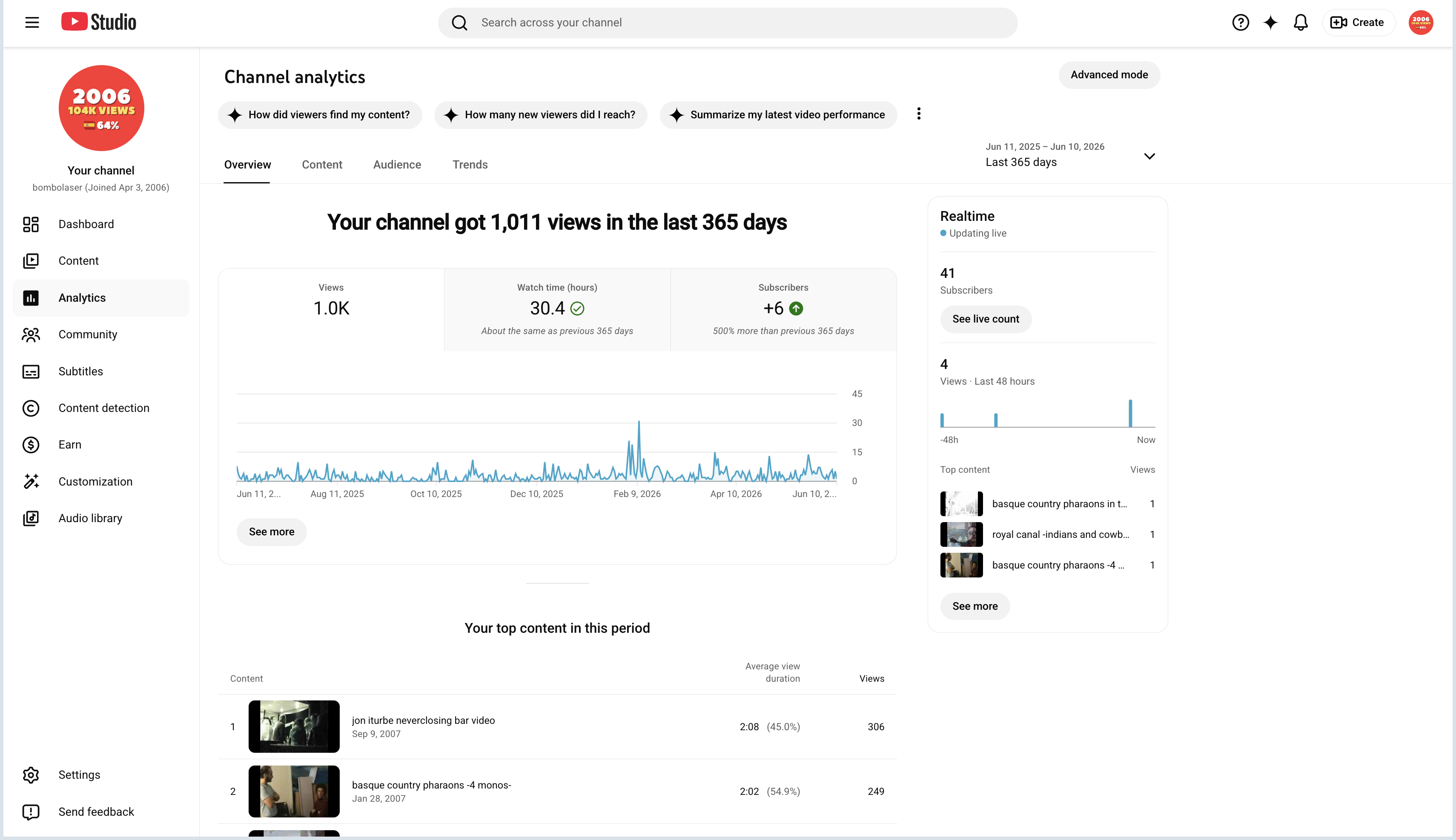This screenshot has width=1456, height=840.
Task: Click the Dashboard grid icon
Action: (31, 224)
